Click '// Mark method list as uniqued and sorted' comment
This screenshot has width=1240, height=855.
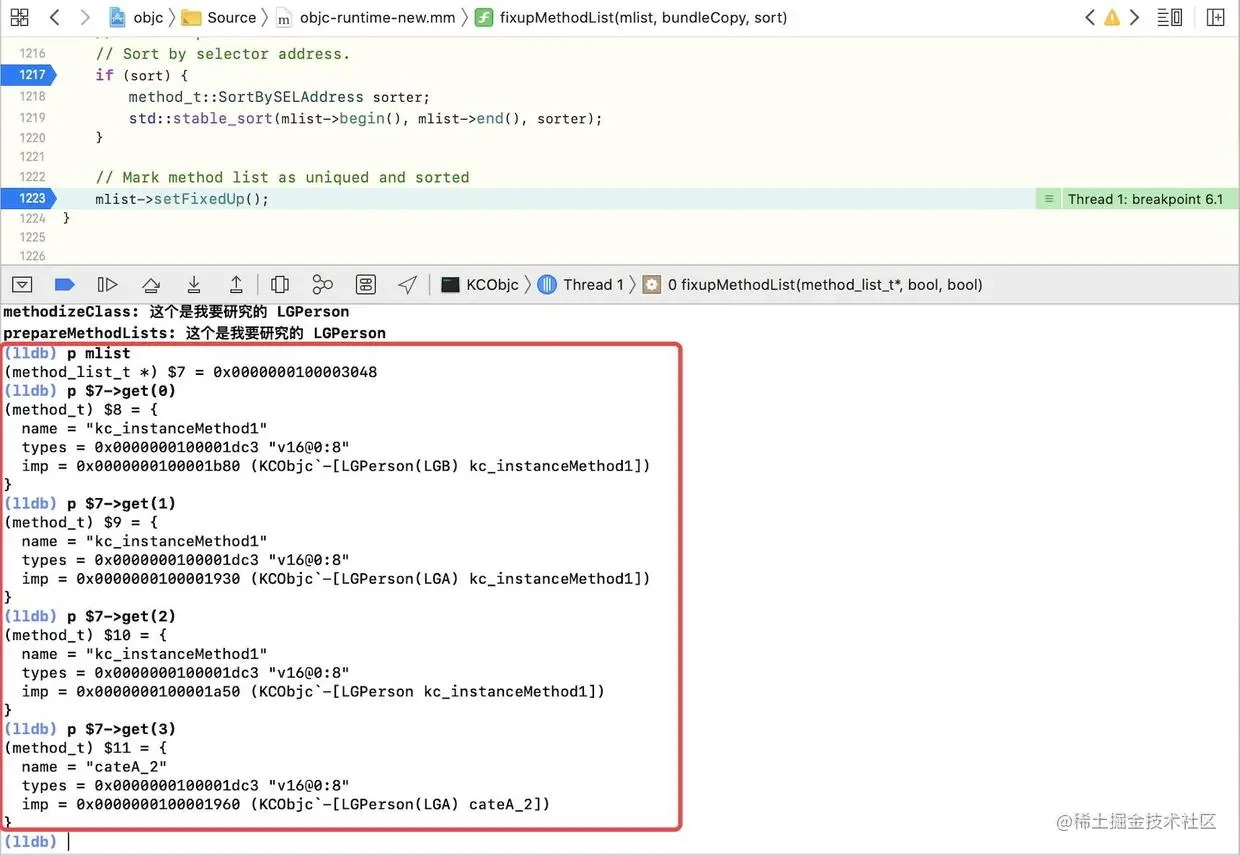tap(282, 177)
